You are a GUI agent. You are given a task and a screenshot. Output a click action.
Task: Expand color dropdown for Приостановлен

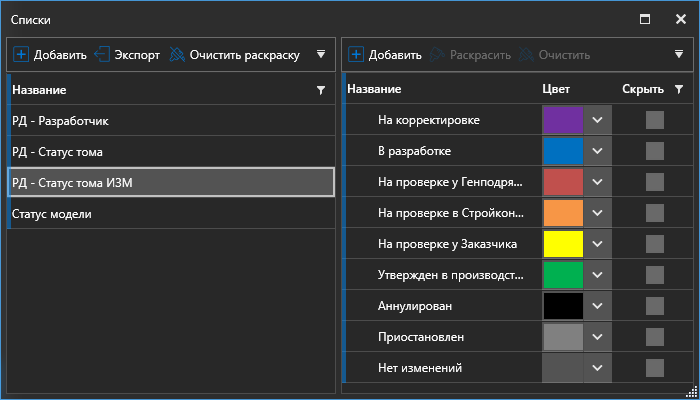point(597,336)
